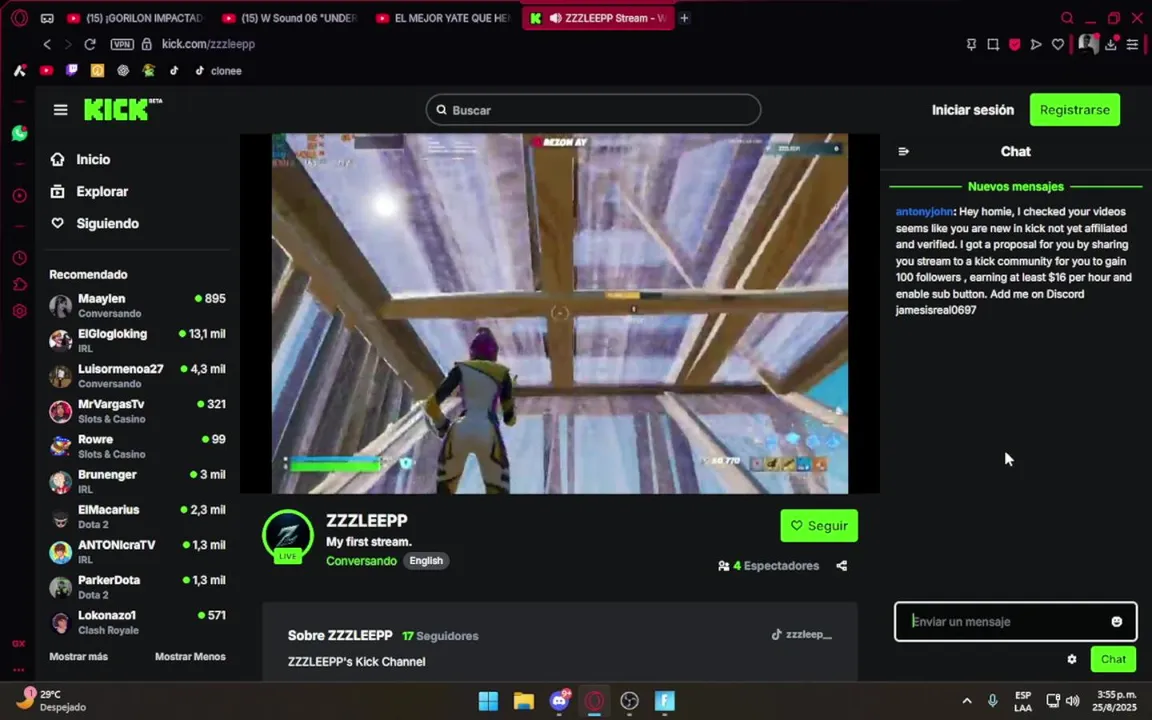Reload the current page
This screenshot has width=1152, height=720.
(x=90, y=44)
